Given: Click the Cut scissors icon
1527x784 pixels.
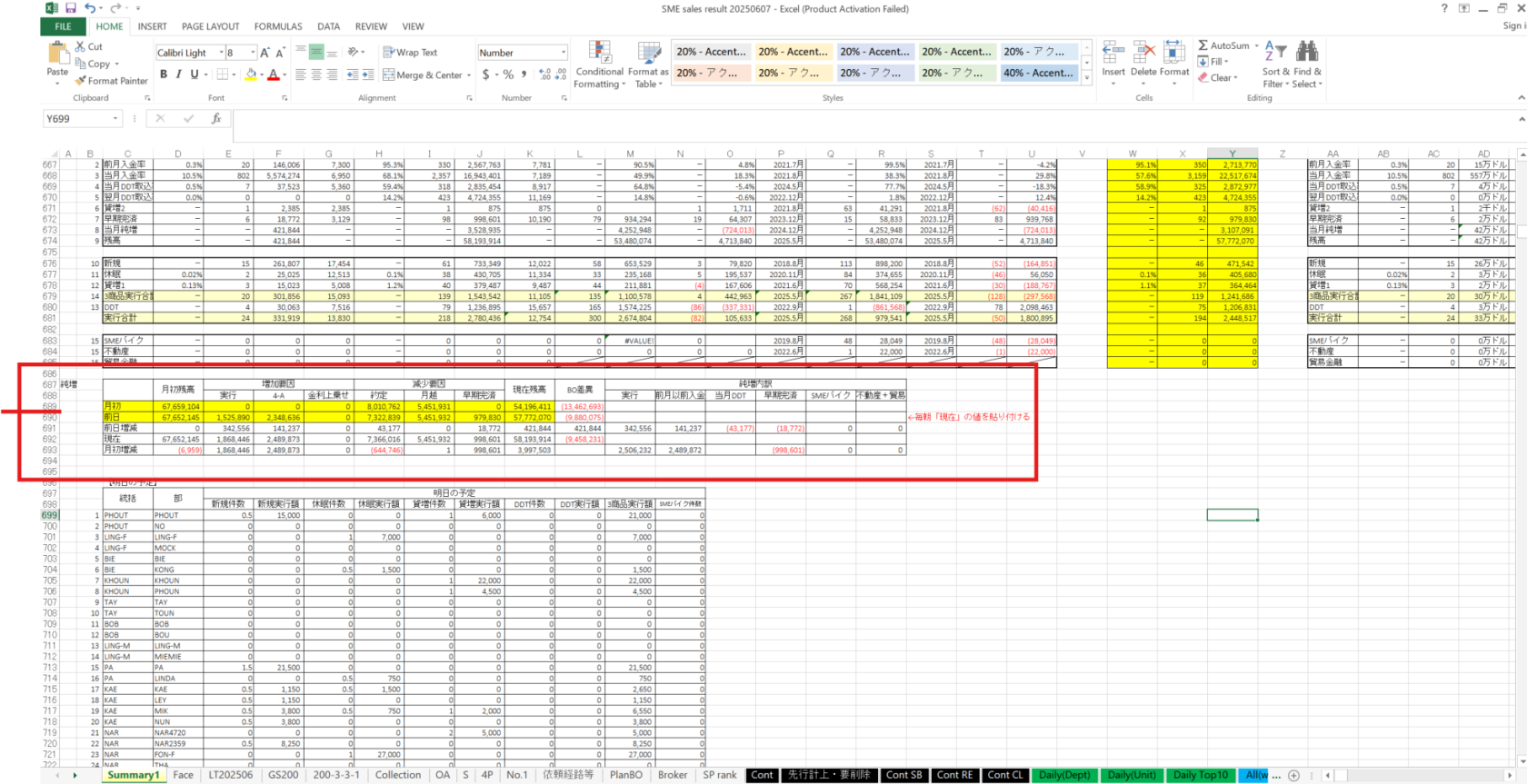Looking at the screenshot, I should point(81,46).
